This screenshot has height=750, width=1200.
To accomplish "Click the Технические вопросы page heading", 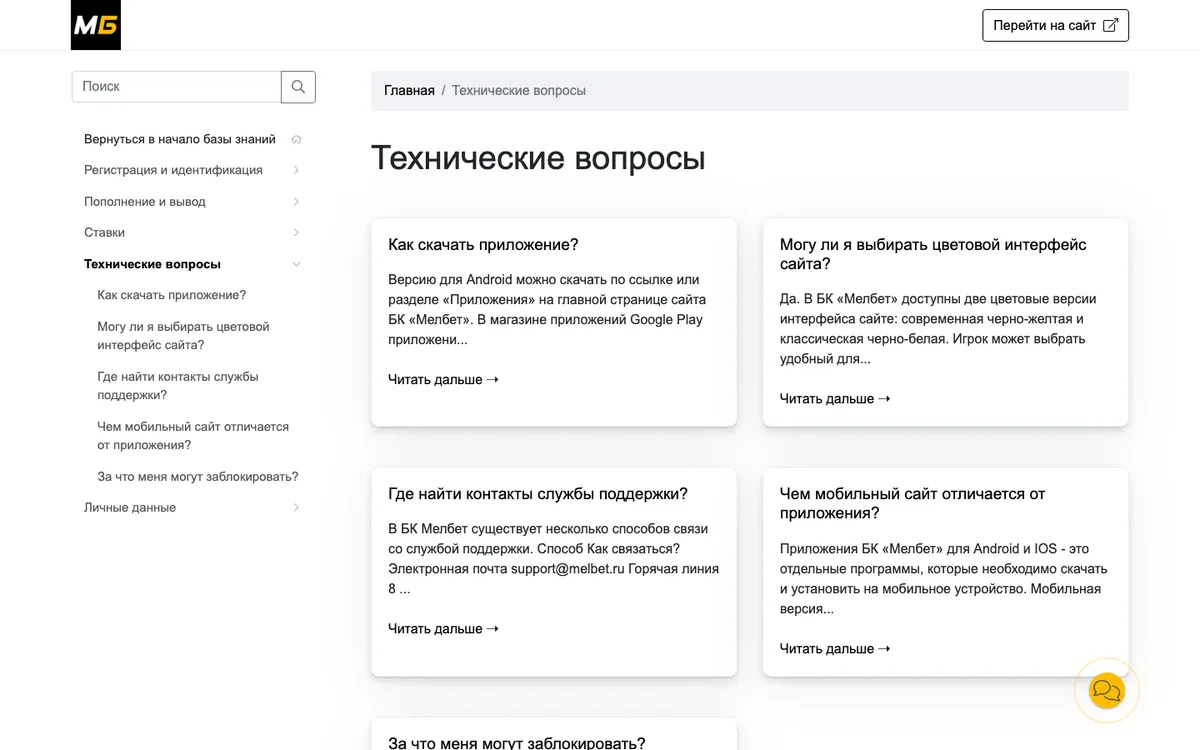I will (538, 158).
